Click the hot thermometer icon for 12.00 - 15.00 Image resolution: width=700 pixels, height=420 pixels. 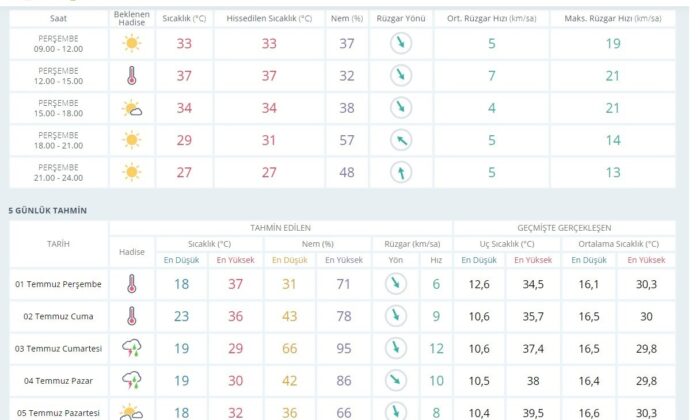pos(132,76)
